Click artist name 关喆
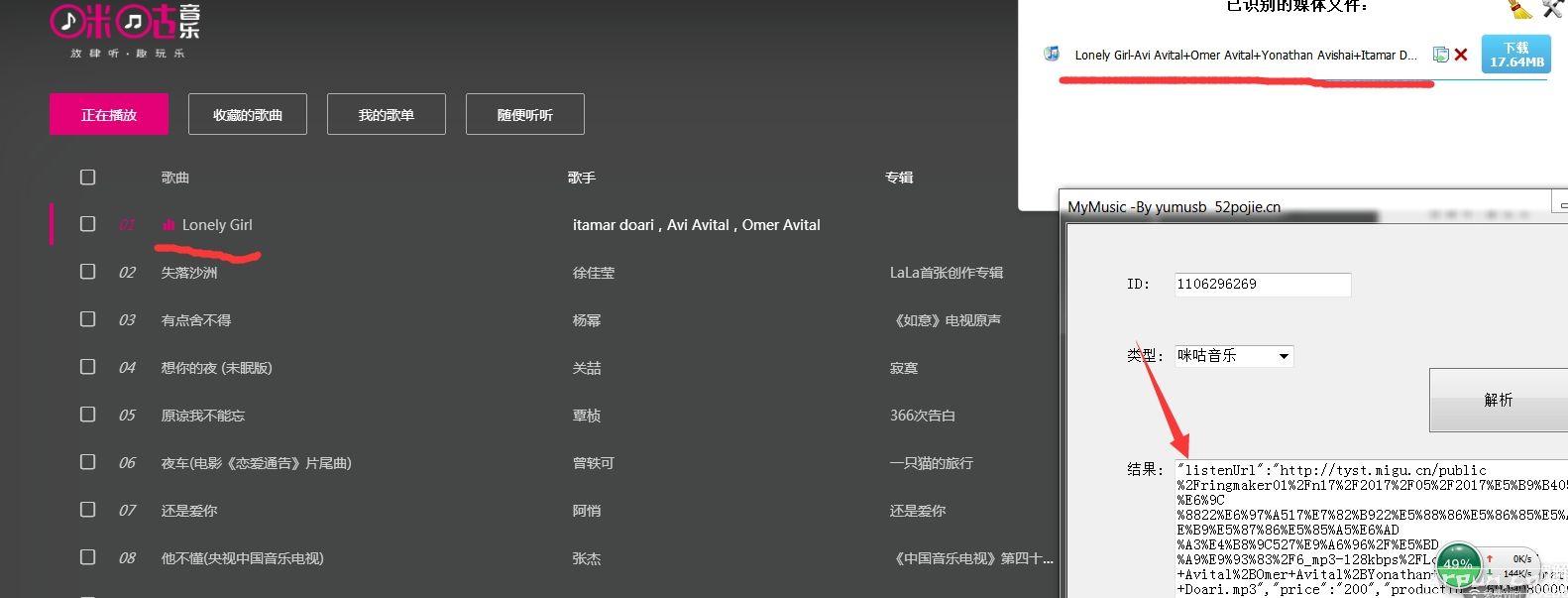The image size is (1568, 598). click(x=587, y=368)
